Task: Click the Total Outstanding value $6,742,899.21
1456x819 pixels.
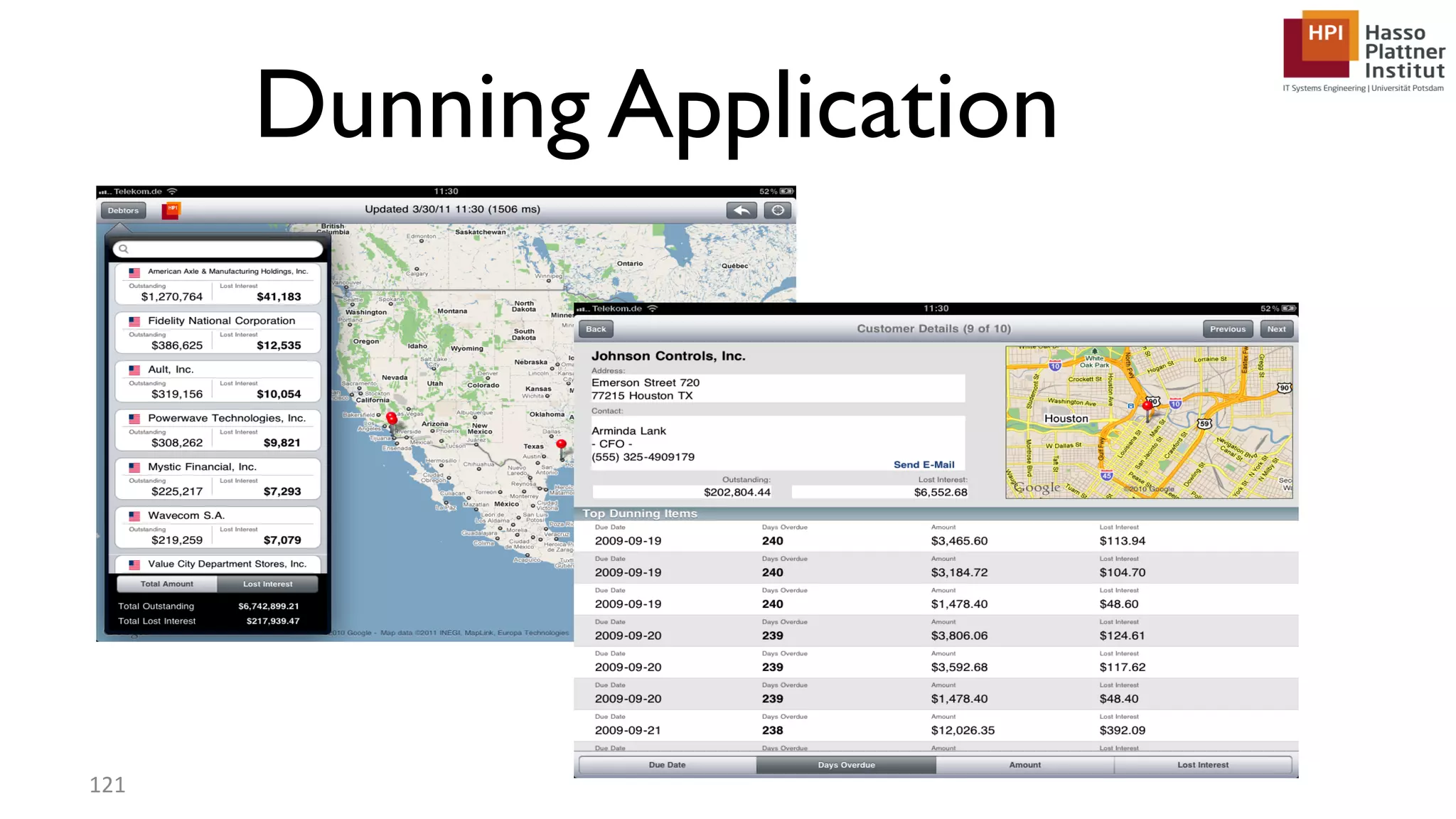Action: point(269,606)
